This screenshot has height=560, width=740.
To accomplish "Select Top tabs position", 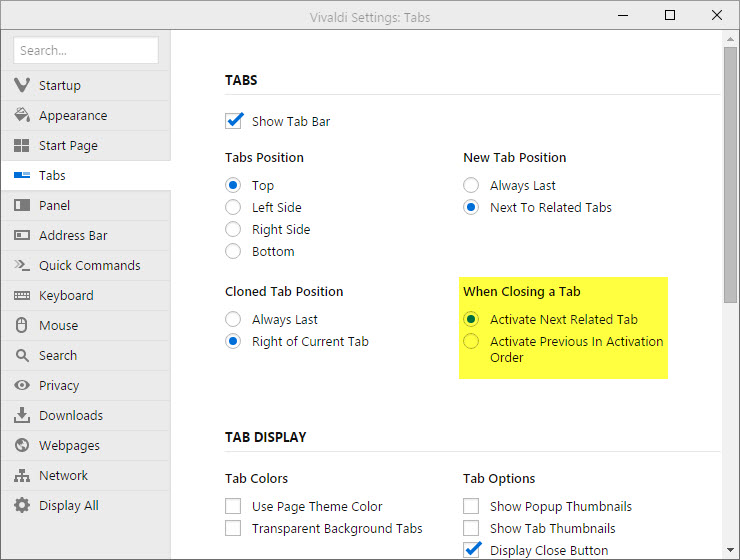I will click(233, 185).
